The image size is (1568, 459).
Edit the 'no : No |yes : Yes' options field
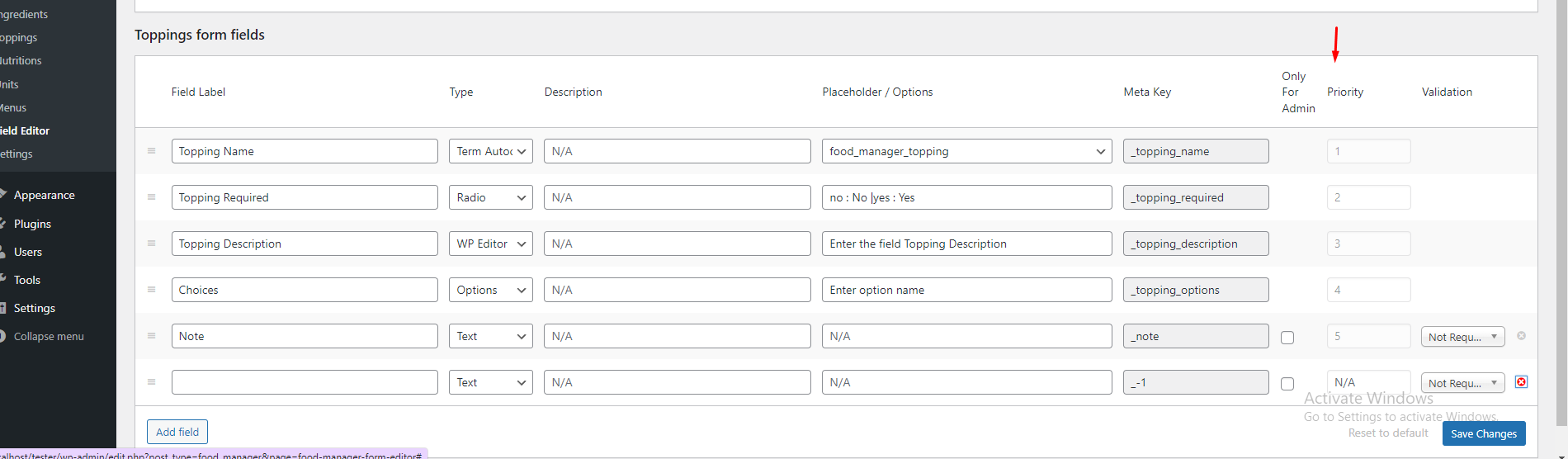pos(966,197)
